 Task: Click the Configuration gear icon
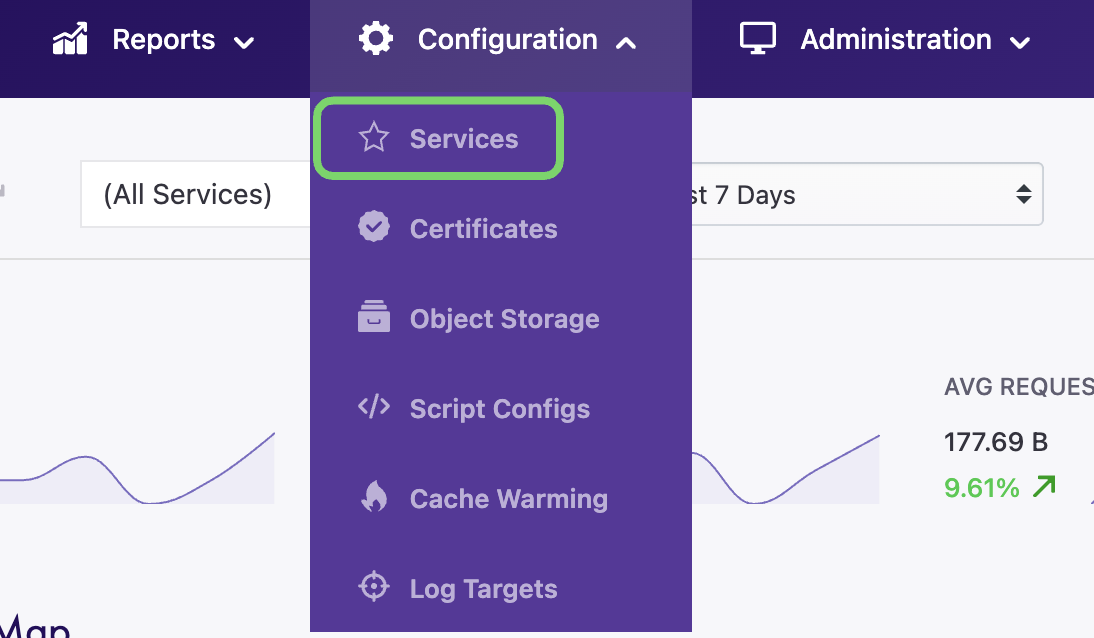[x=376, y=40]
